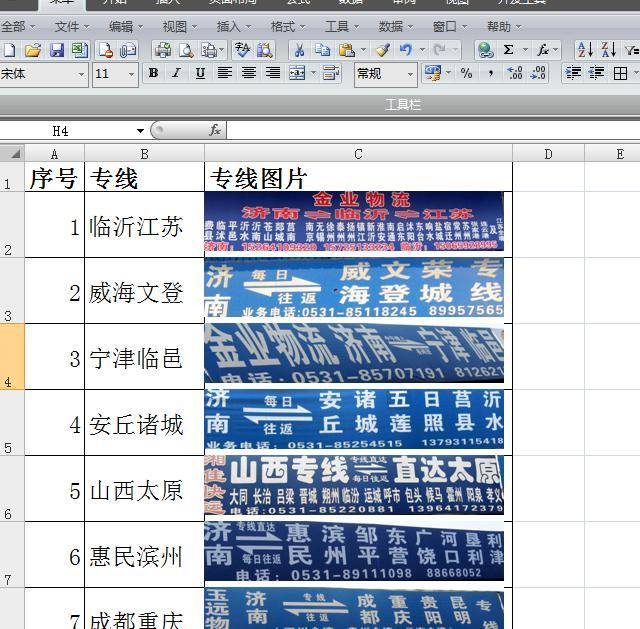The image size is (640, 629).
Task: Click the New blank workbook icon
Action: [9, 50]
